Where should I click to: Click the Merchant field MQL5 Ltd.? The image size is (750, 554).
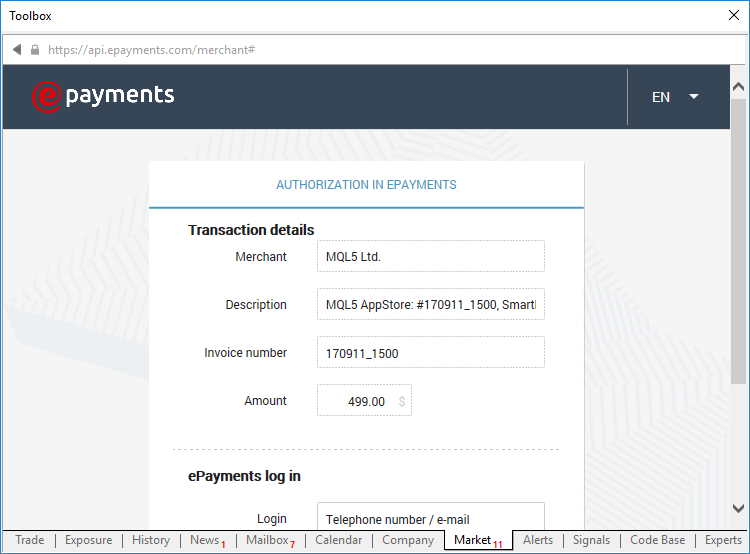click(430, 256)
